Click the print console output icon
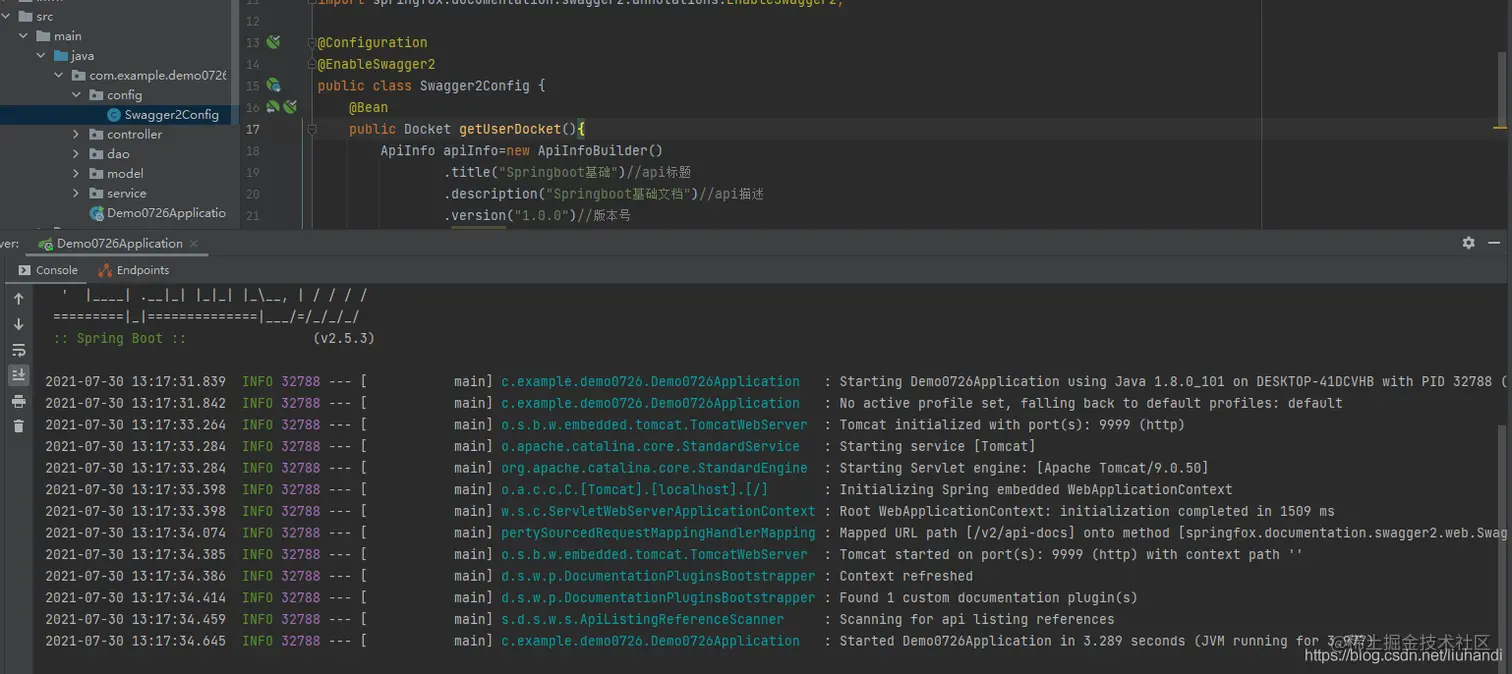The width and height of the screenshot is (1512, 674). [x=18, y=401]
